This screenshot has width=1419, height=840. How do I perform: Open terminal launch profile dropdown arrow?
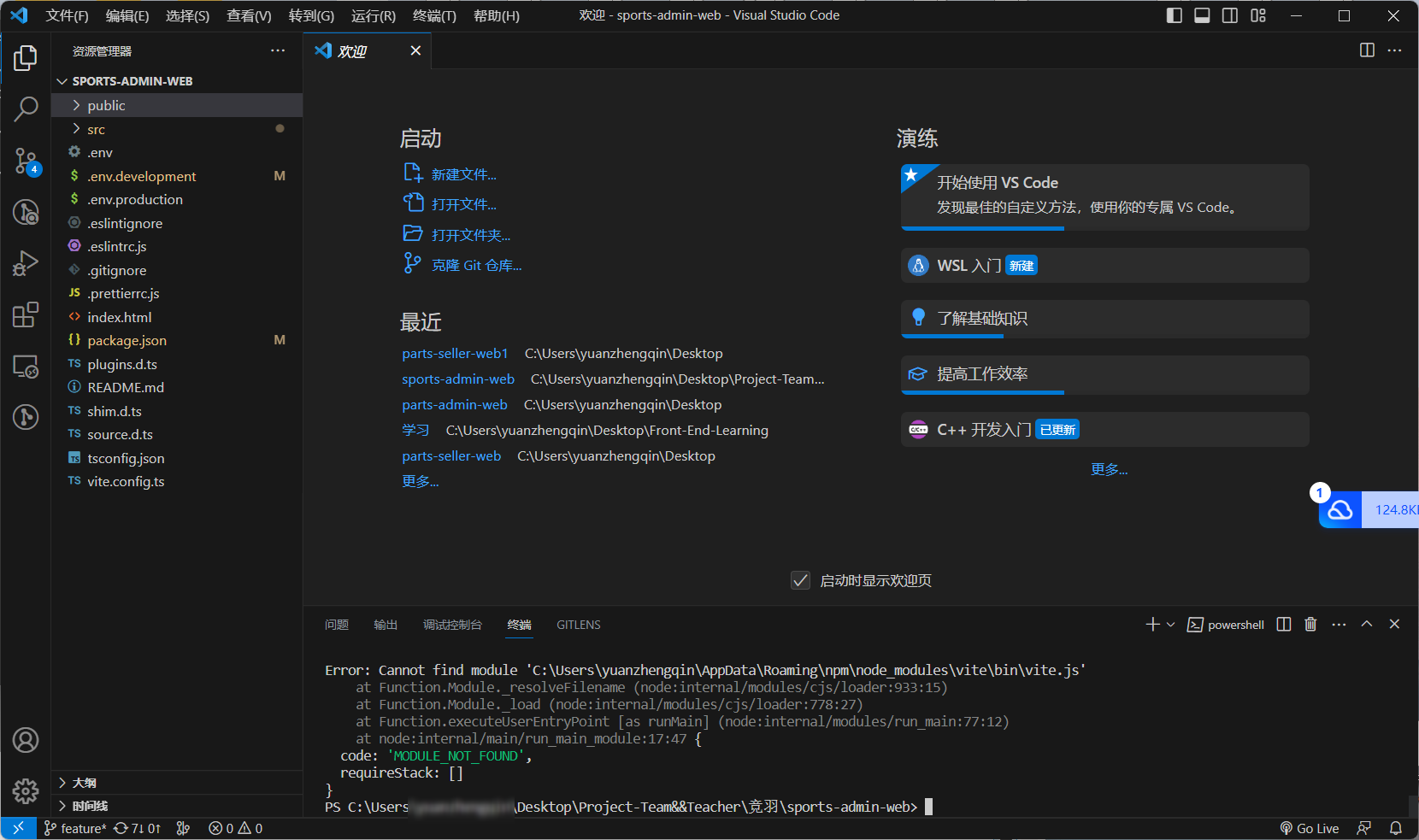(x=1171, y=625)
